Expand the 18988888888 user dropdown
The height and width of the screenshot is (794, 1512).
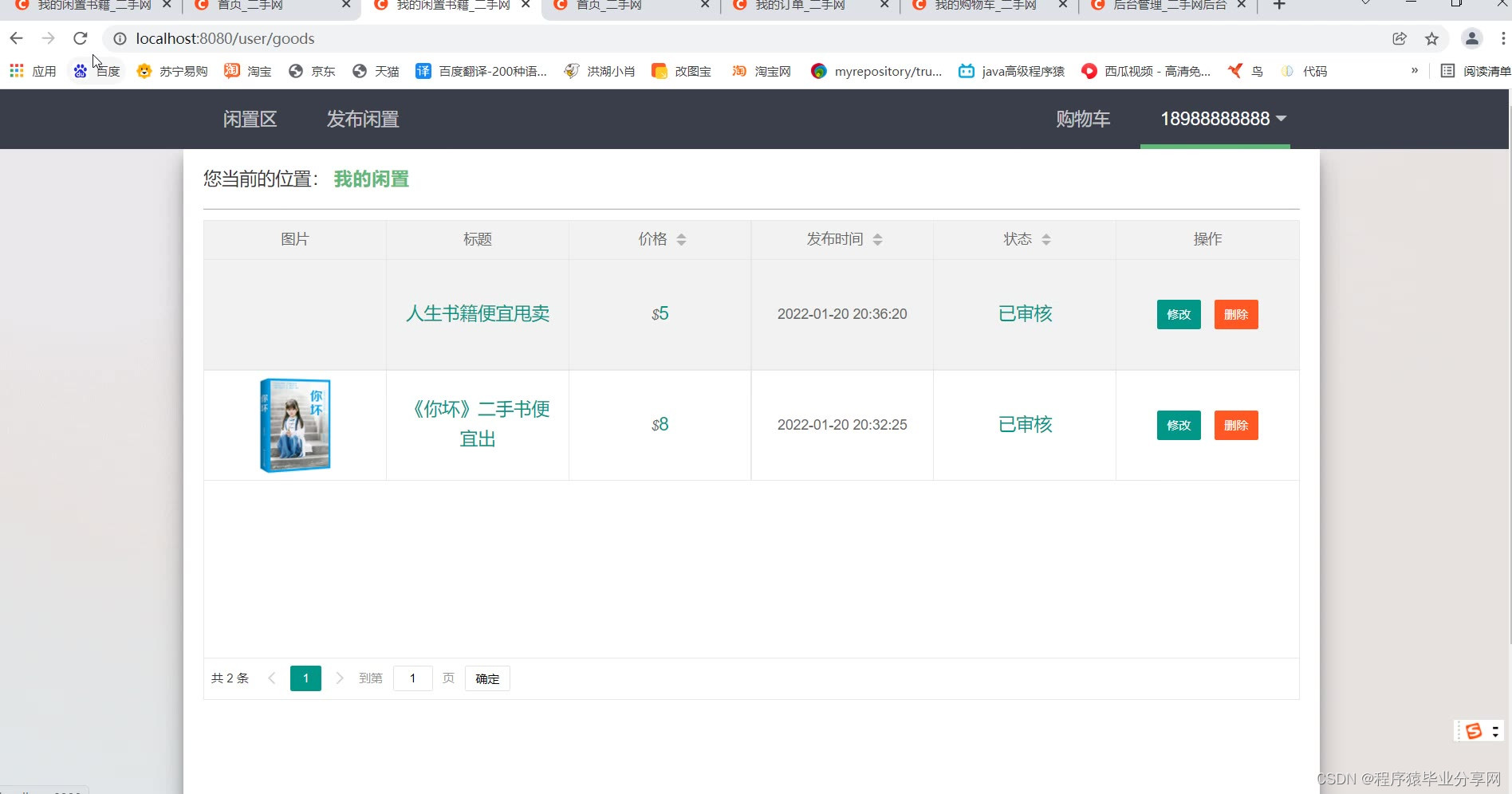point(1223,119)
